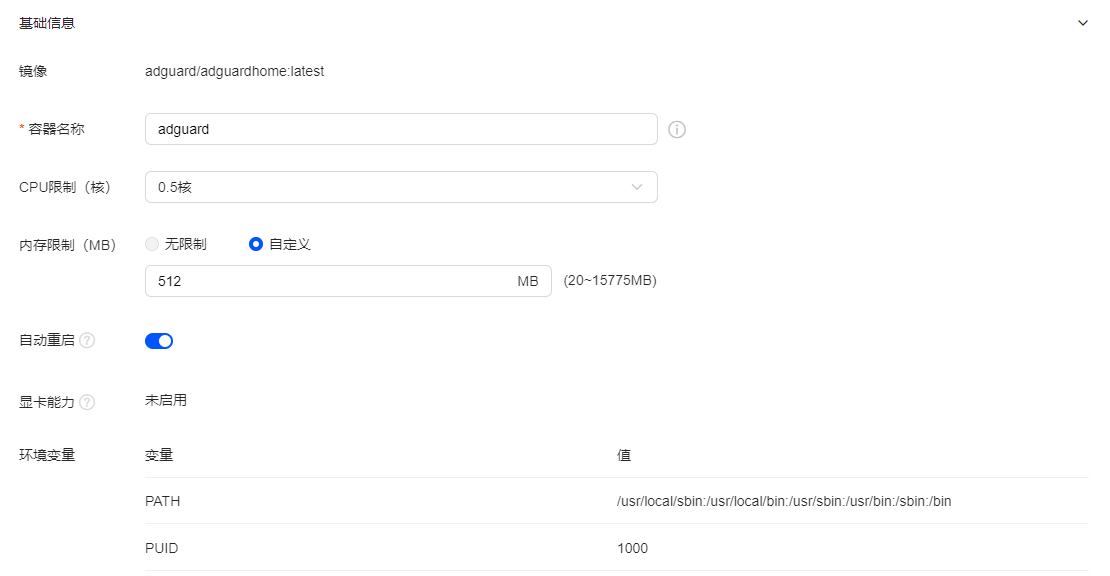Select the PUID variable name cell
Image resolution: width=1110 pixels, height=576 pixels.
point(161,548)
